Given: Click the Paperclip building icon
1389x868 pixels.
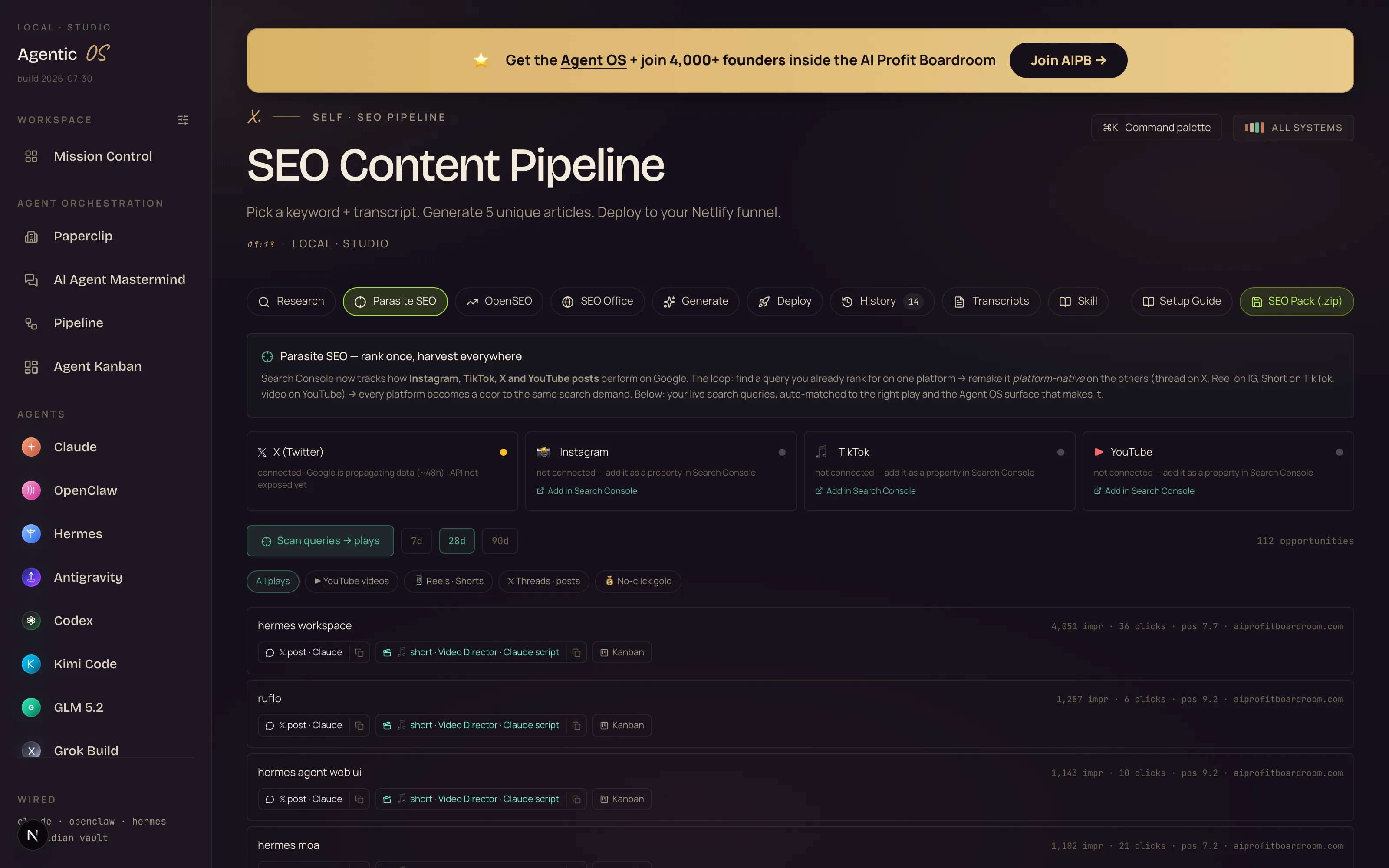Looking at the screenshot, I should click(31, 237).
